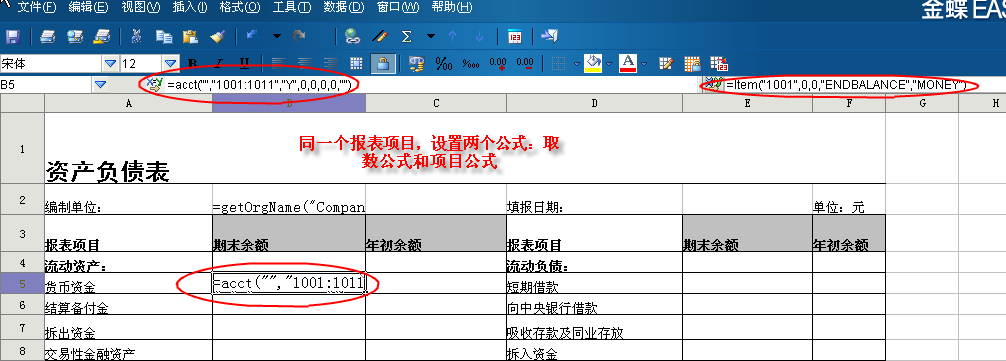This screenshot has height=361, width=1006.
Task: Click the yellow fill color bucket swatch
Action: click(593, 63)
